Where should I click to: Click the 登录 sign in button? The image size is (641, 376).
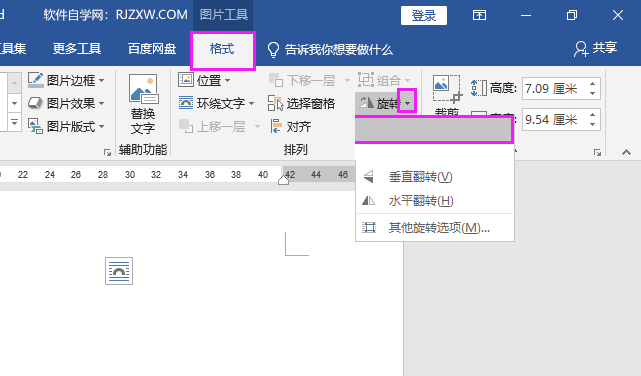424,16
